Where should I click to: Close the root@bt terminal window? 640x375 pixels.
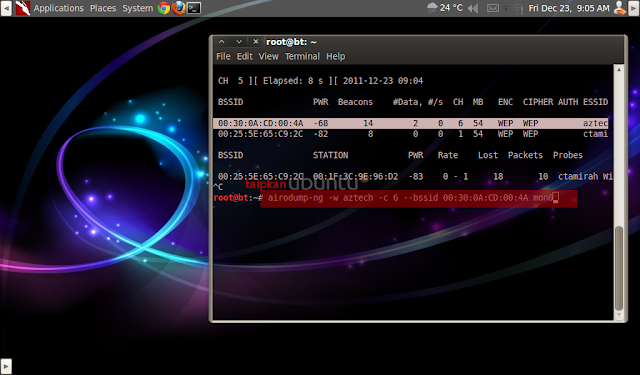tap(256, 42)
